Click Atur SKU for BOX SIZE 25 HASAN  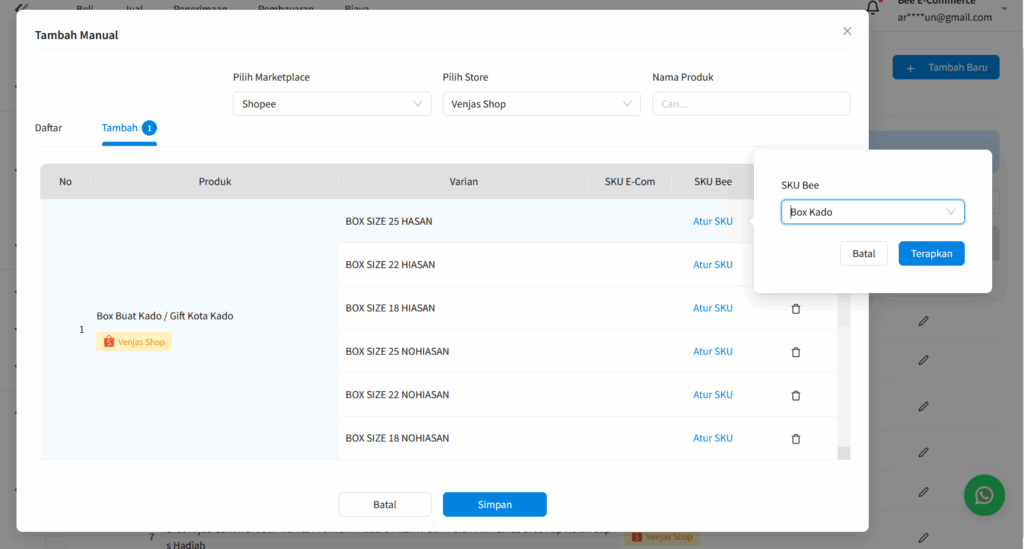(712, 221)
